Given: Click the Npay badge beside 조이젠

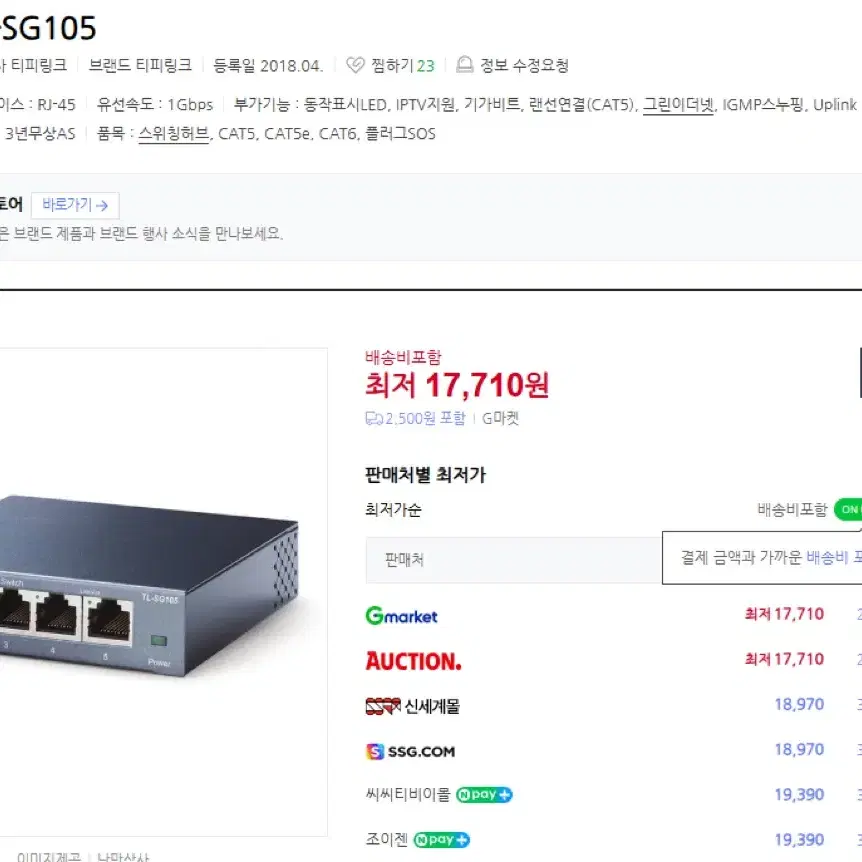Looking at the screenshot, I should pos(442,840).
